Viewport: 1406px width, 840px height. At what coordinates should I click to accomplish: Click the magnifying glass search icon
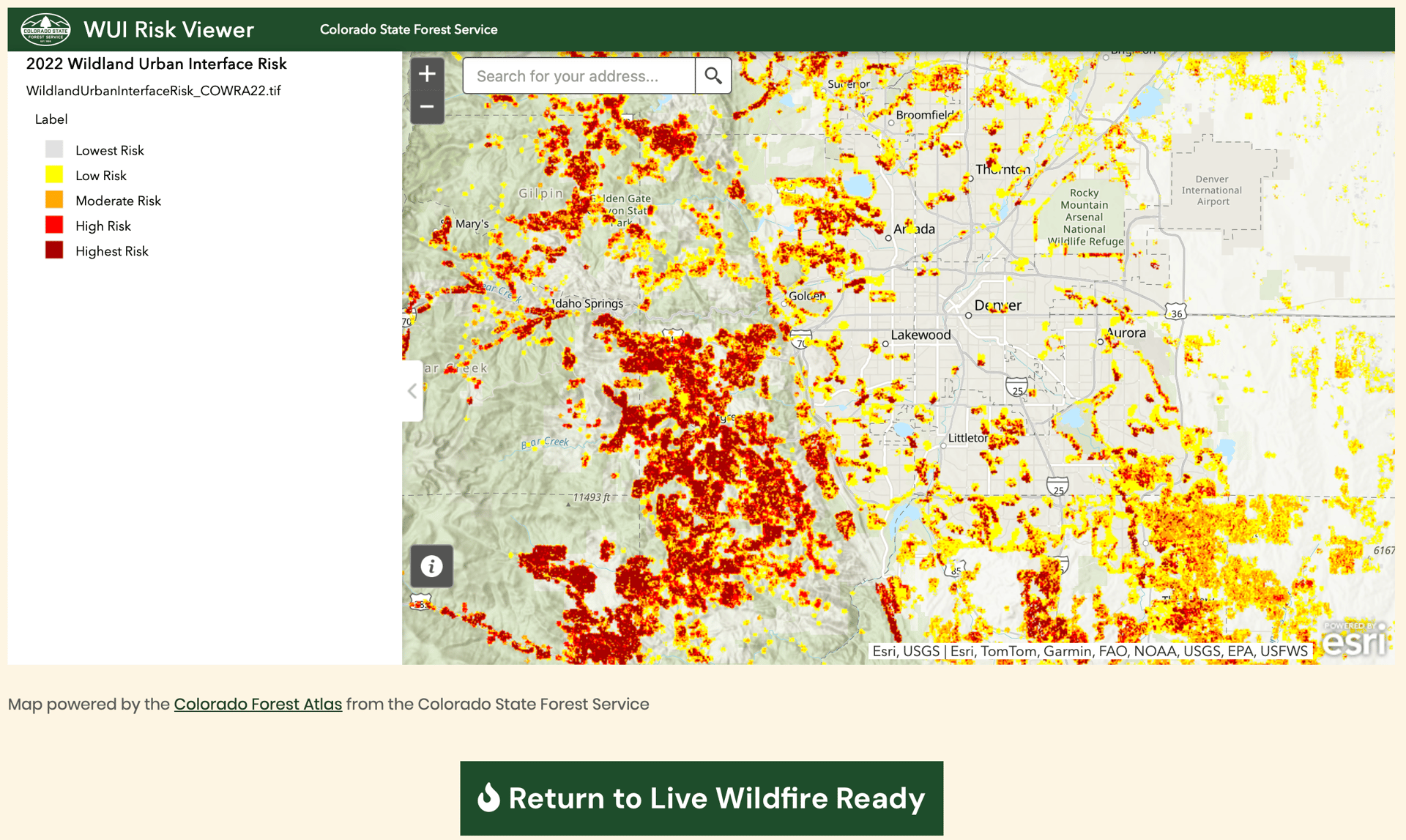(x=713, y=75)
